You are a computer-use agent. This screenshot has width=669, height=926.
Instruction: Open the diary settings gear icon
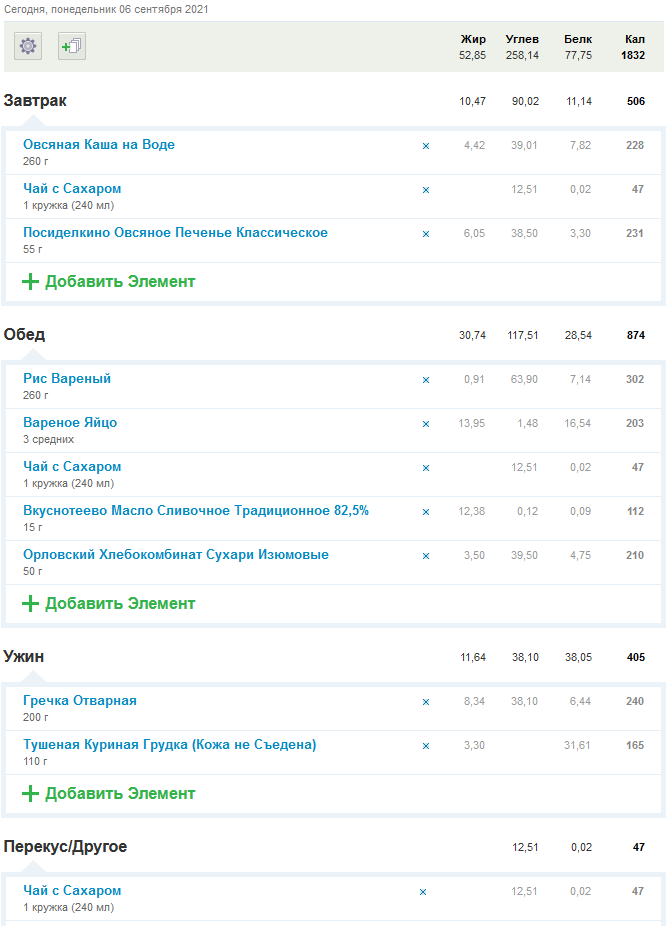tap(28, 46)
